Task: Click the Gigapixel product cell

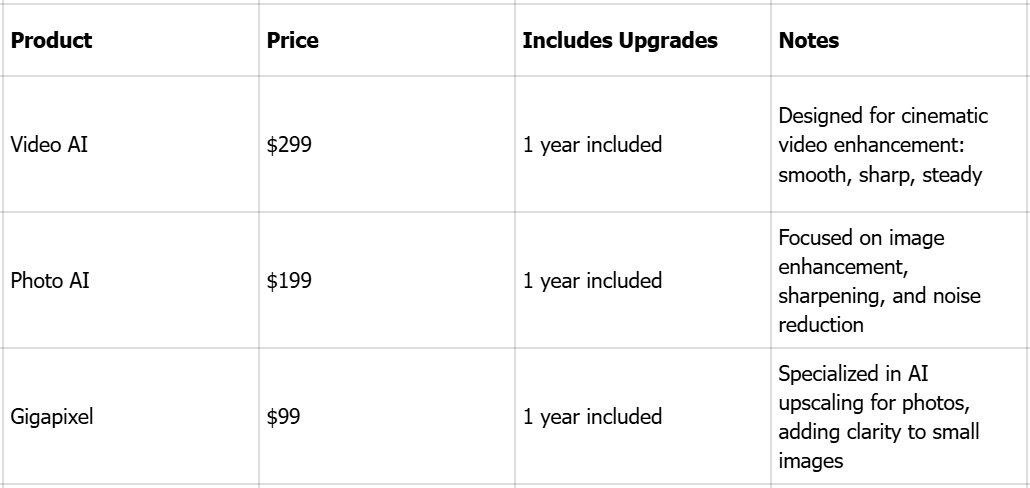Action: click(x=130, y=416)
